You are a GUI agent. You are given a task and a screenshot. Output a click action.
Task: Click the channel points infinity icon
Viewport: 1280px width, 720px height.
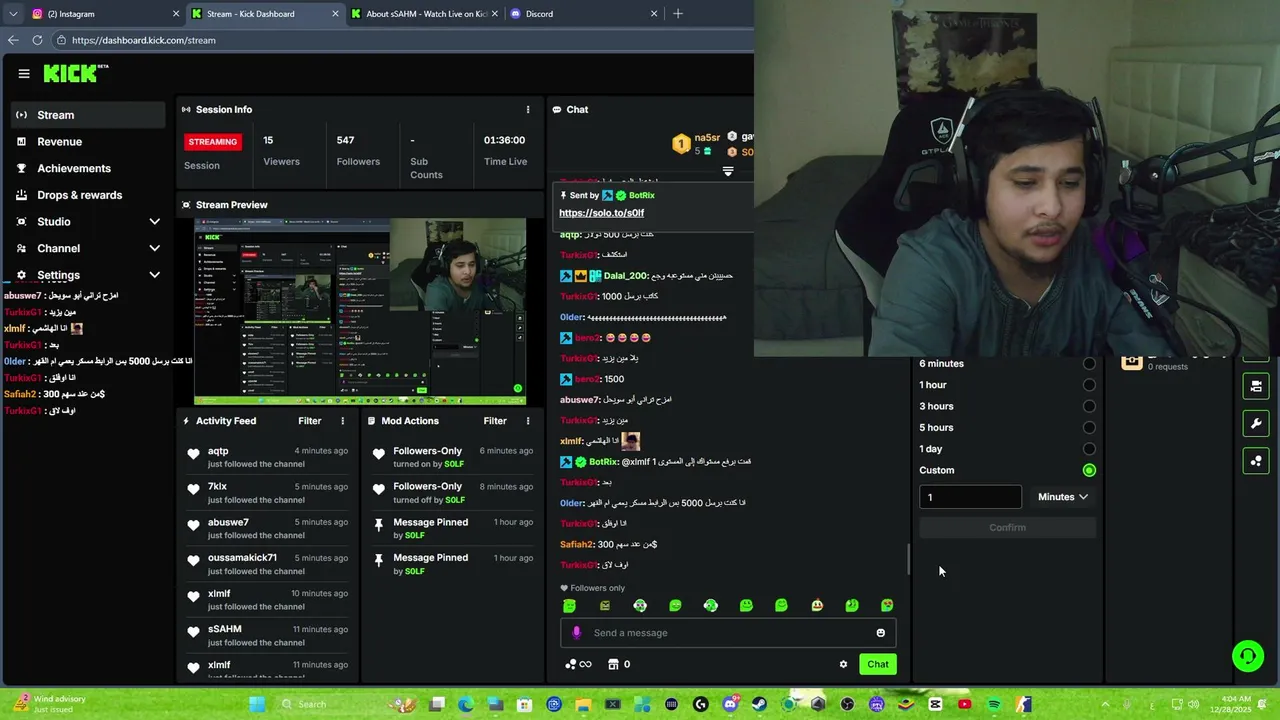[578, 664]
